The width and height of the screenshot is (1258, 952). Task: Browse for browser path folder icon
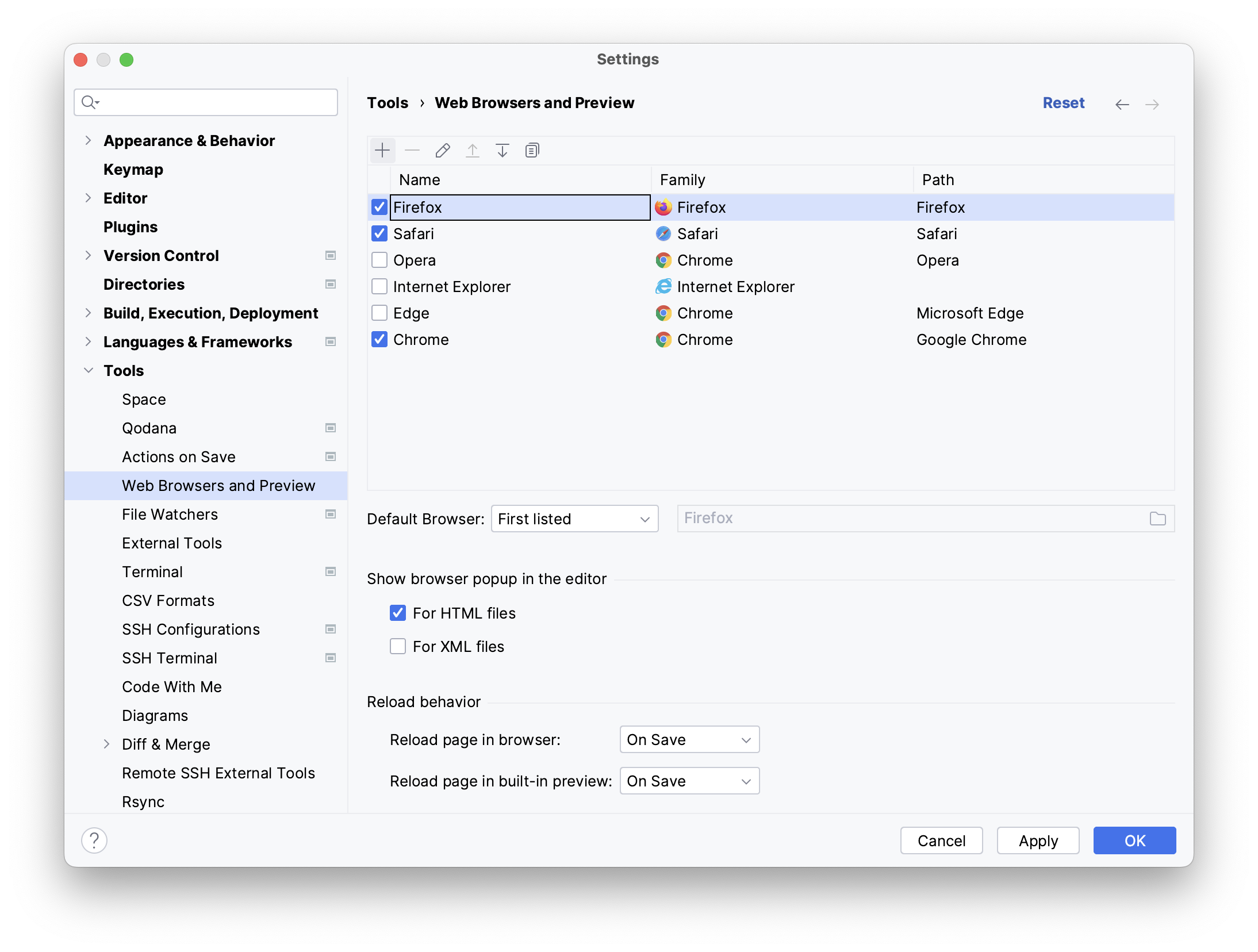[x=1157, y=519]
